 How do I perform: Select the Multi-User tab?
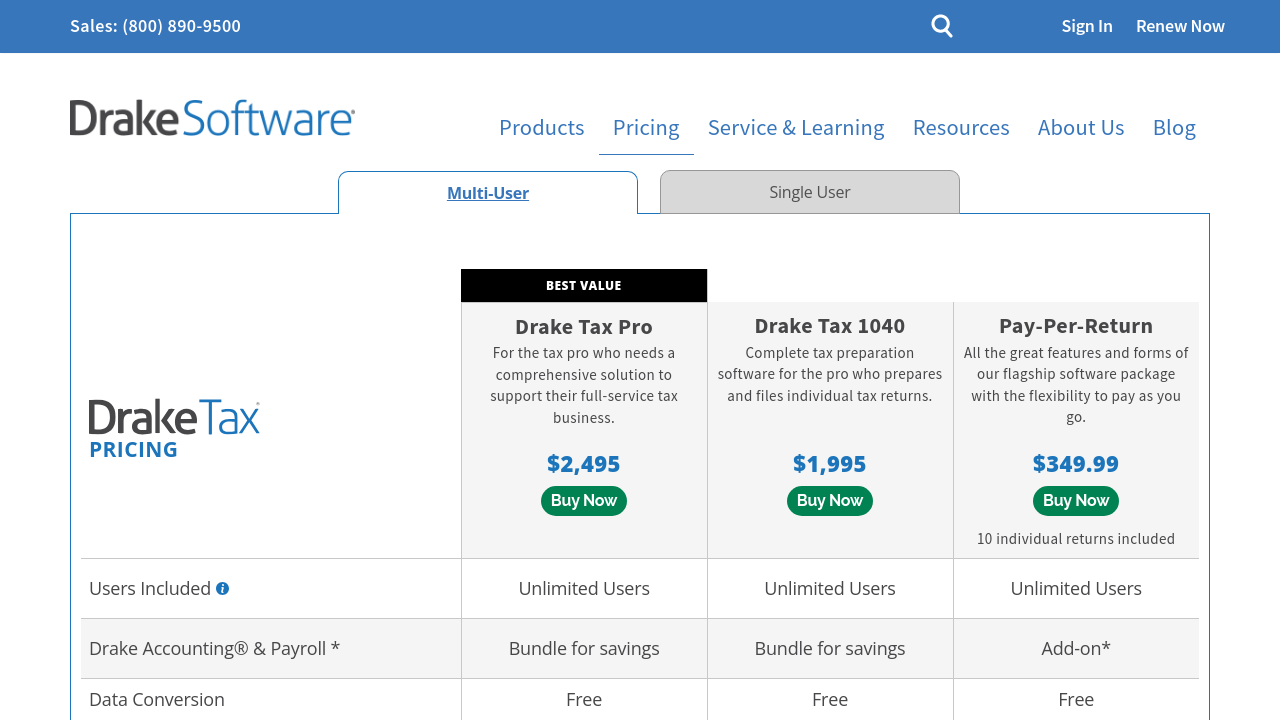488,193
